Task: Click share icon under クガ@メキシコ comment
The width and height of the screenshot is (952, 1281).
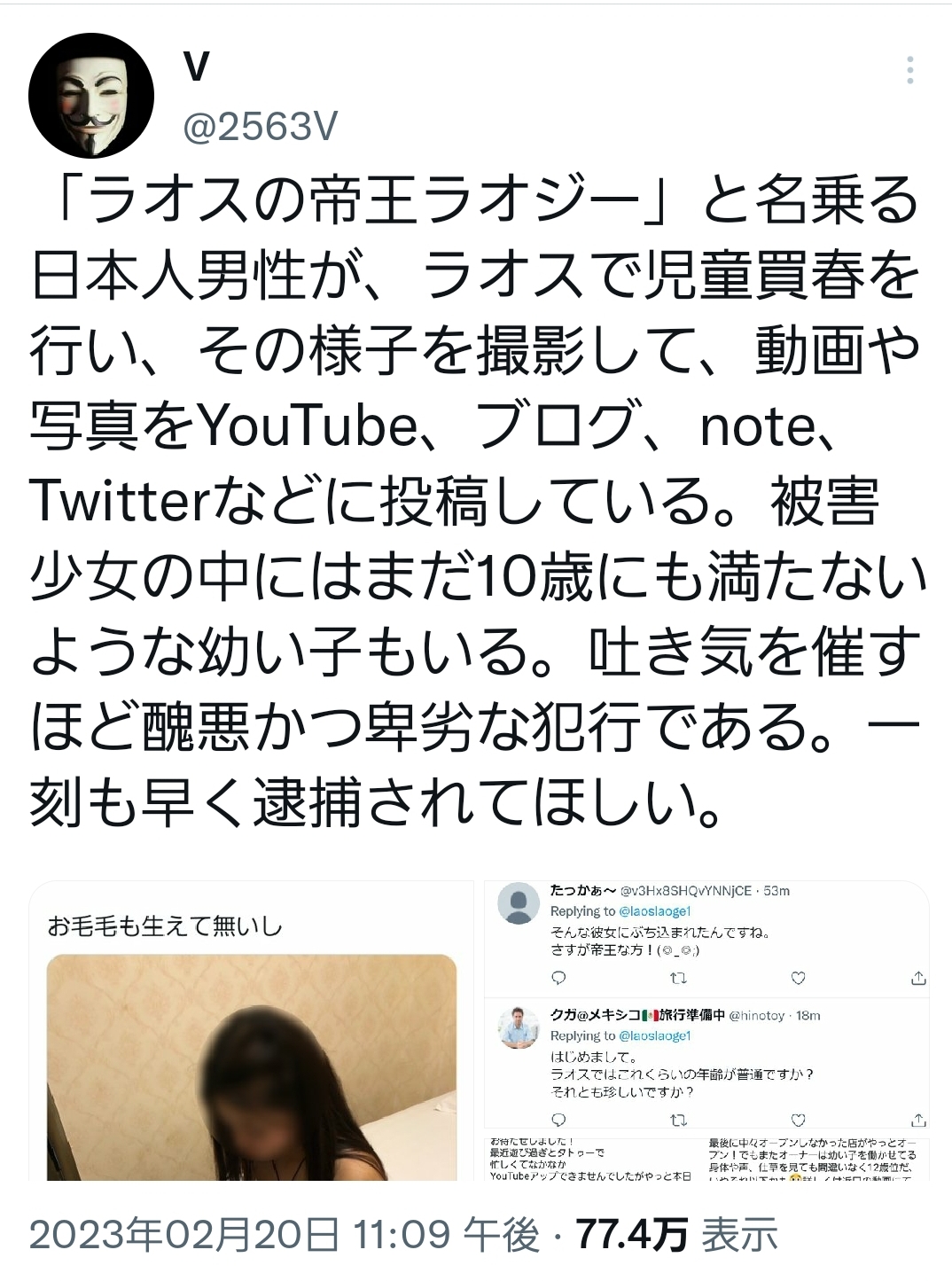Action: click(x=918, y=1119)
